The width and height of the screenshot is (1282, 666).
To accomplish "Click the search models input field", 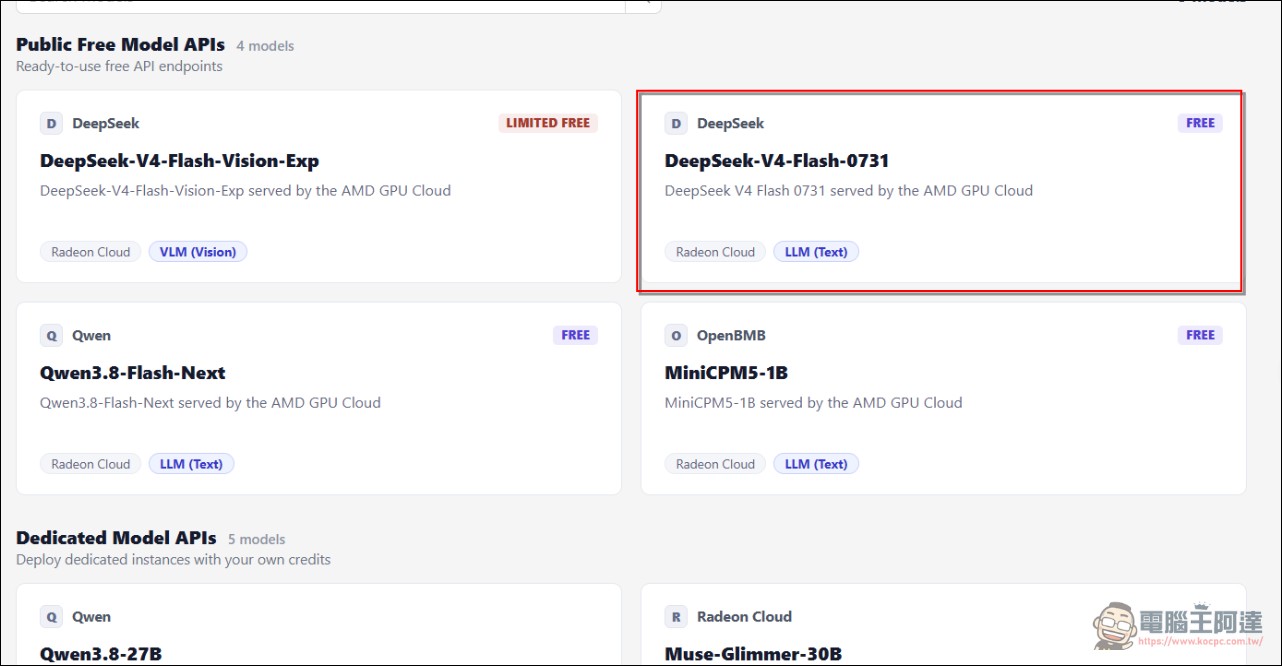I will click(320, 5).
